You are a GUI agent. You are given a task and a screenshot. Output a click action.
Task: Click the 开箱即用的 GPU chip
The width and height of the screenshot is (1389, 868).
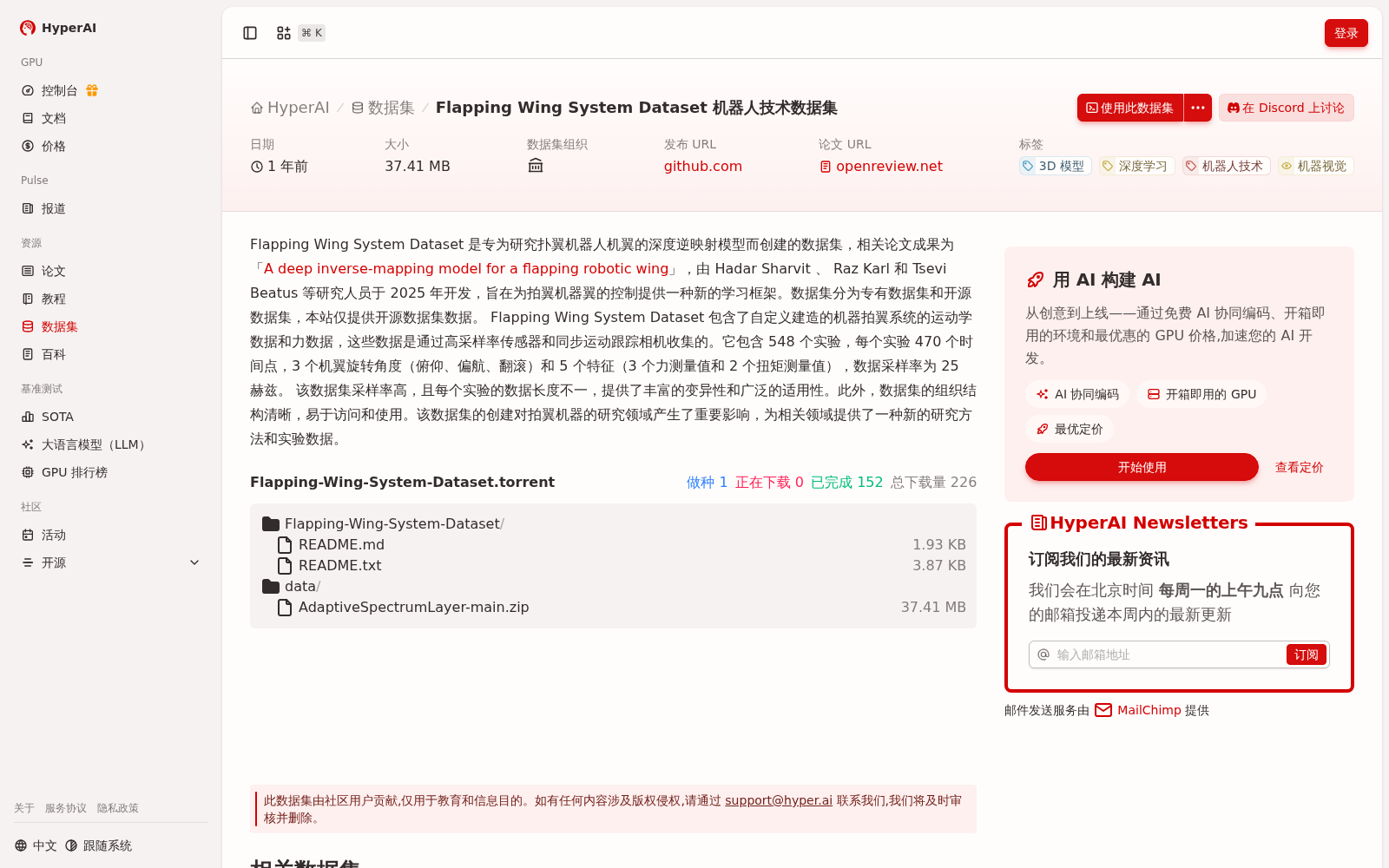(1201, 394)
